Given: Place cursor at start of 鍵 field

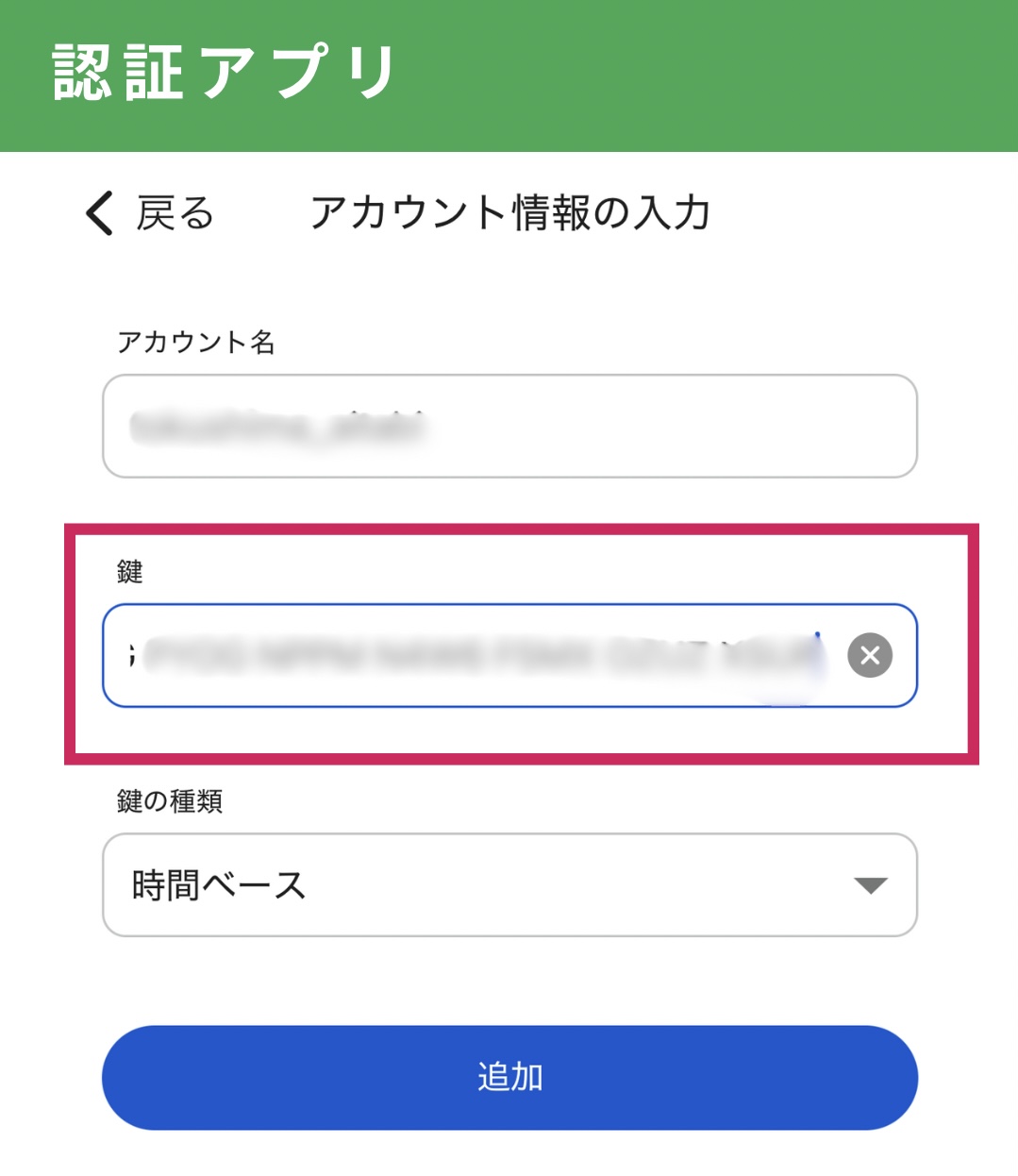Looking at the screenshot, I should click(133, 655).
